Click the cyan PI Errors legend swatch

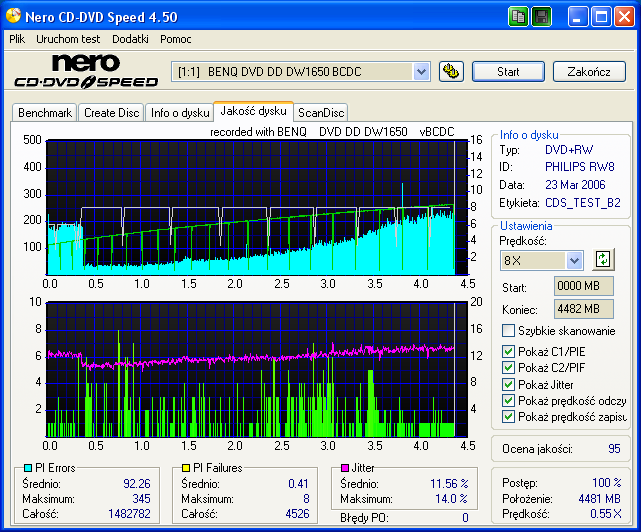[28, 467]
